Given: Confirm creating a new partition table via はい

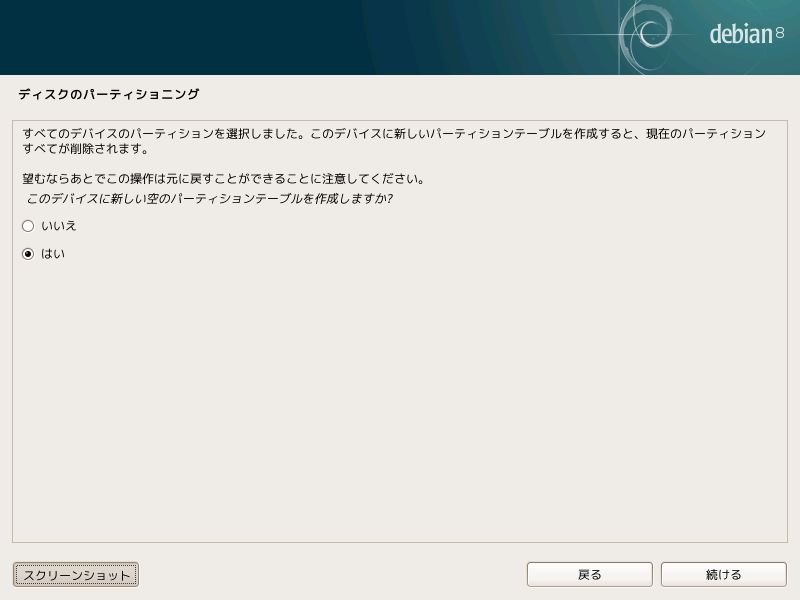Looking at the screenshot, I should 27,254.
